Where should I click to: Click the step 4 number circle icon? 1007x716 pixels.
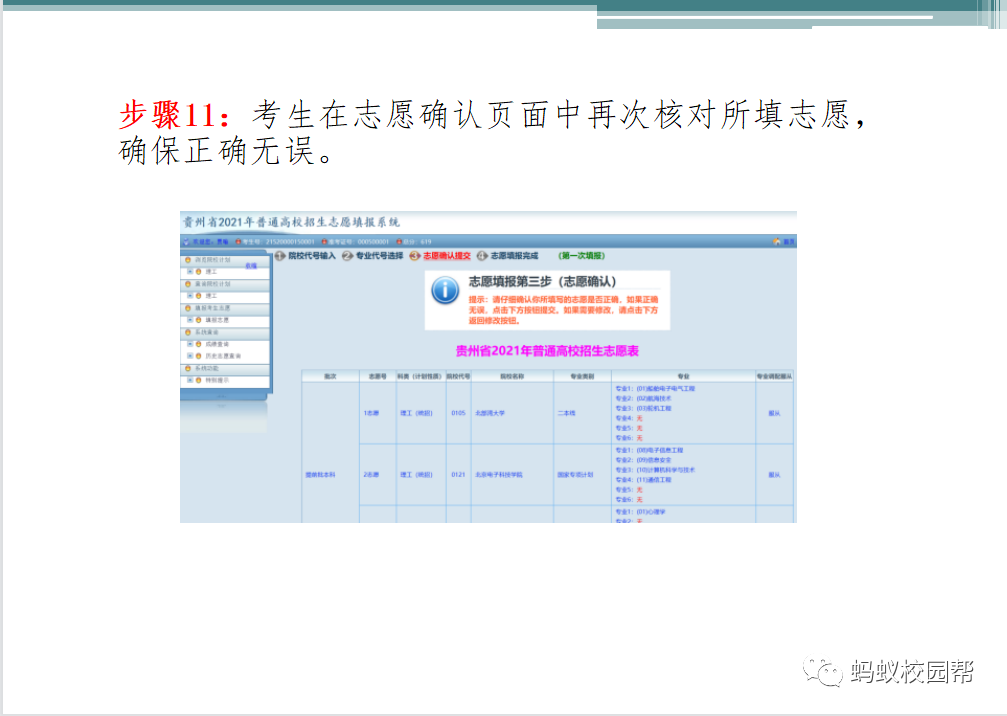click(x=482, y=256)
